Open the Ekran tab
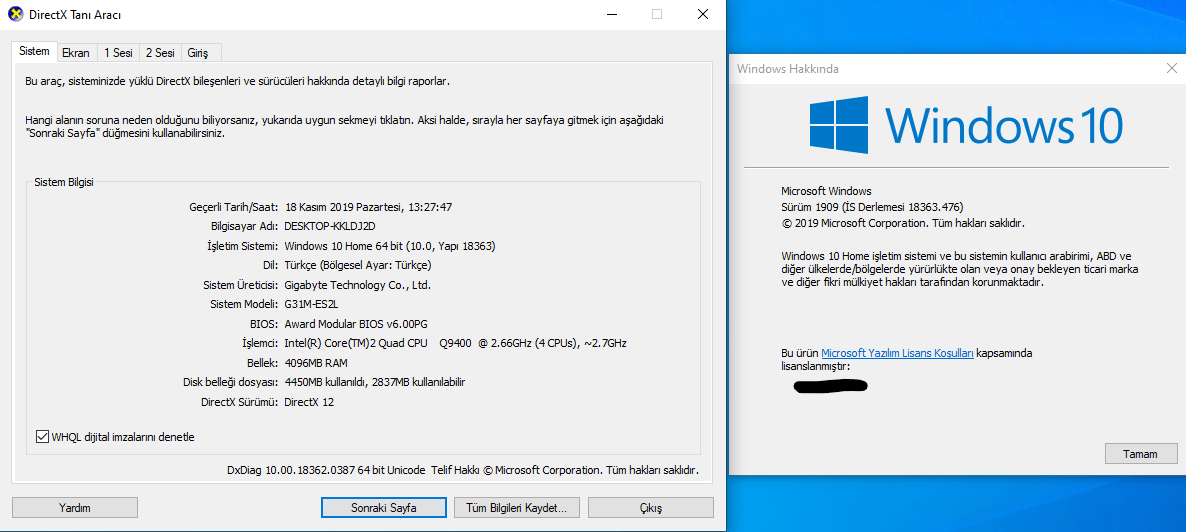 point(76,53)
